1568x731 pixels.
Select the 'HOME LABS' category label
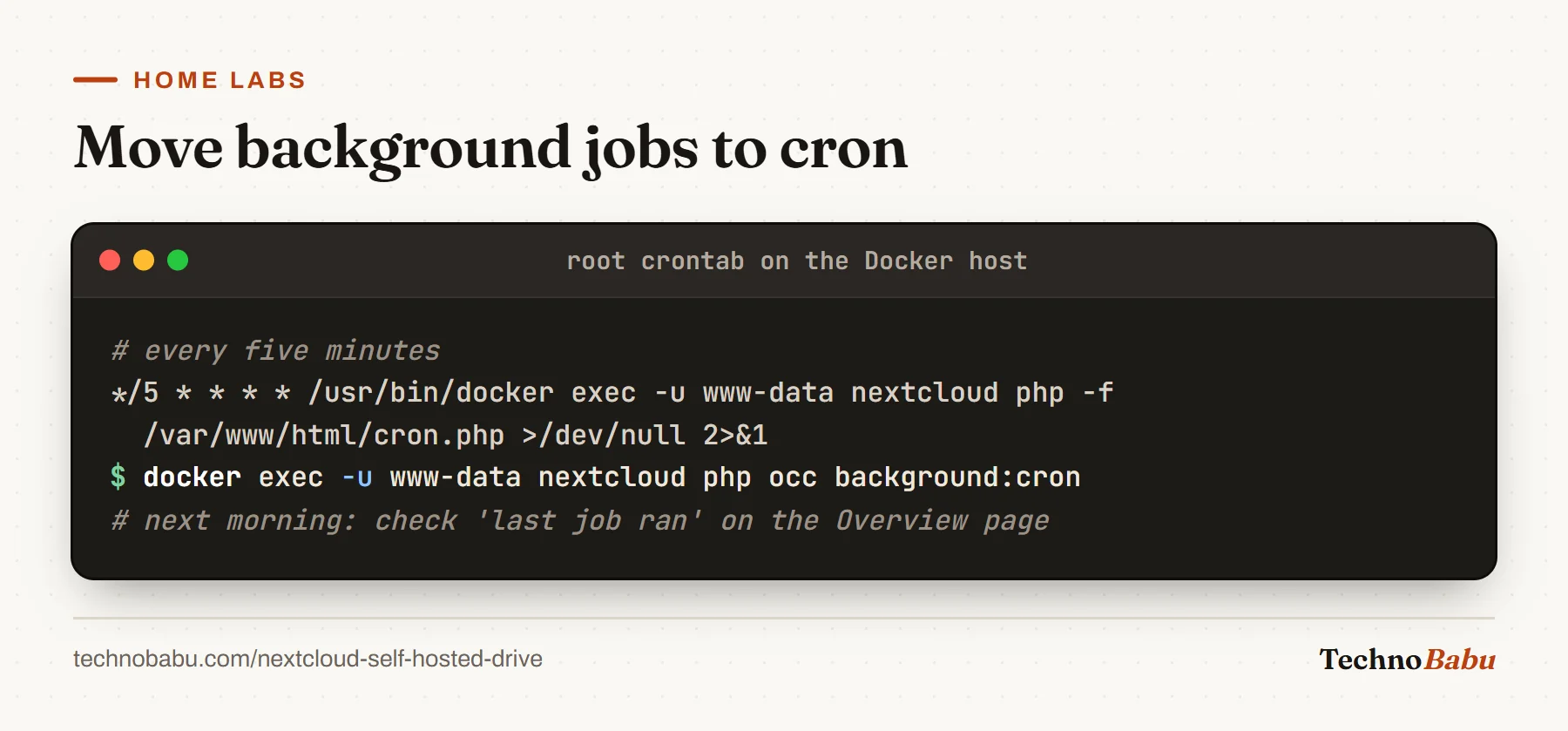pyautogui.click(x=220, y=80)
